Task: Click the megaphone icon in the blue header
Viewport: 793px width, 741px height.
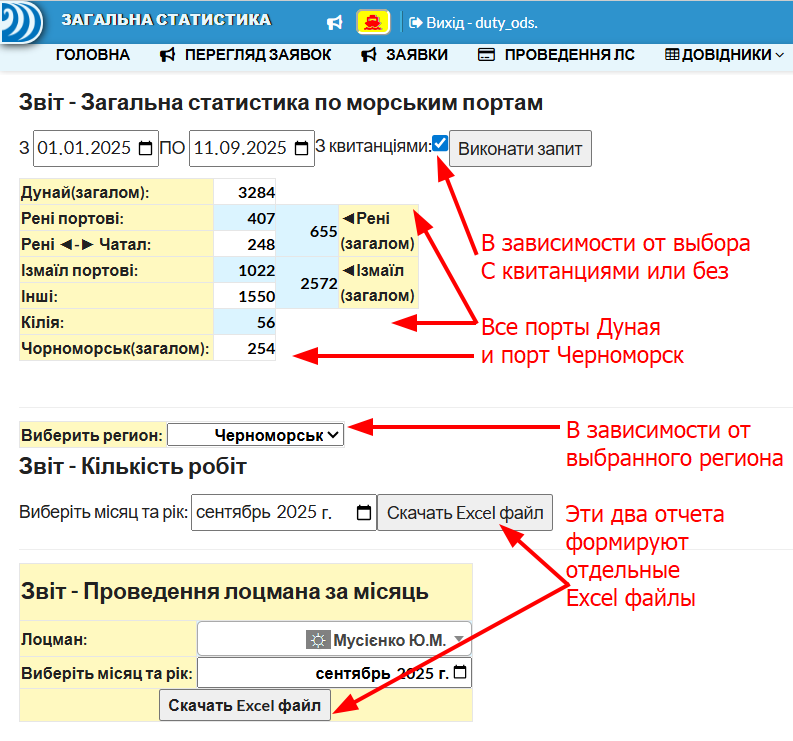Action: point(335,23)
